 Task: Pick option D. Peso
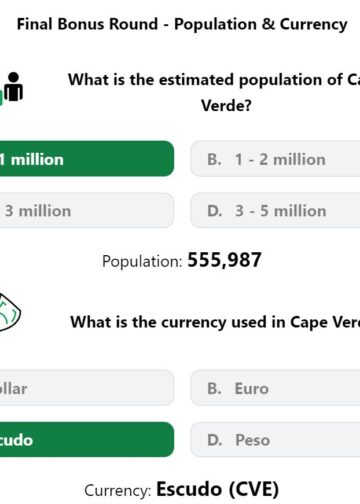(x=275, y=440)
